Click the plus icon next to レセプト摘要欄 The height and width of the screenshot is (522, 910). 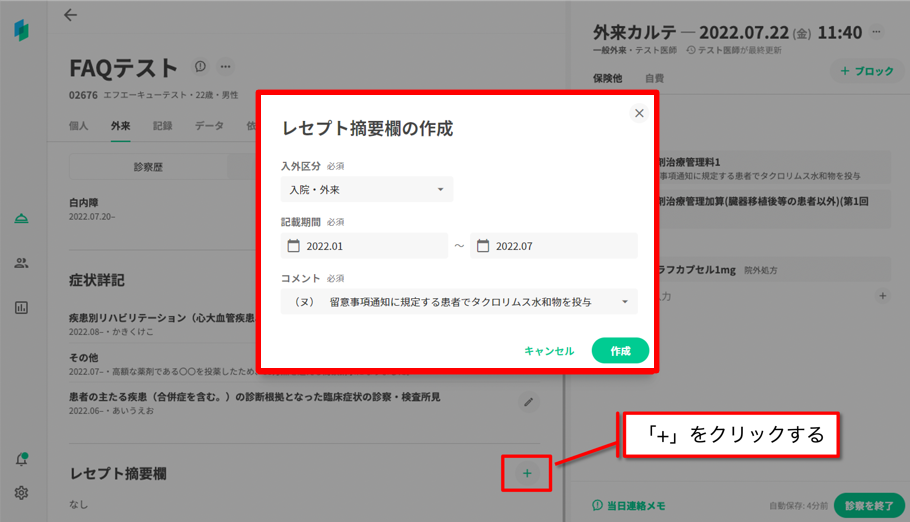coord(527,473)
